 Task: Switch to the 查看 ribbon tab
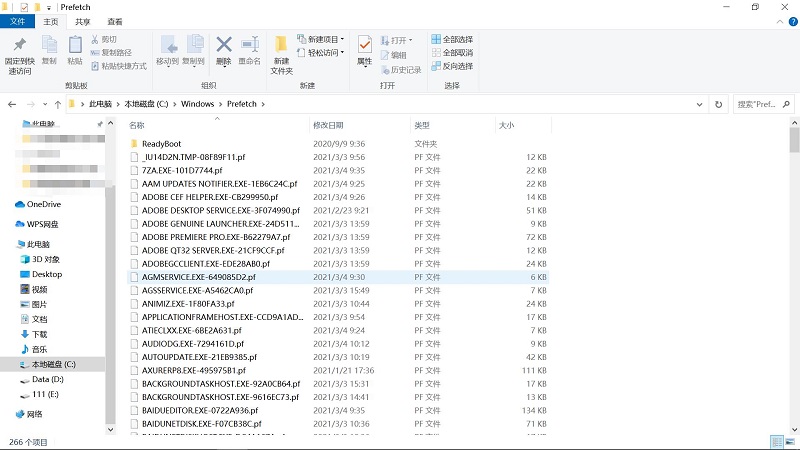point(115,21)
